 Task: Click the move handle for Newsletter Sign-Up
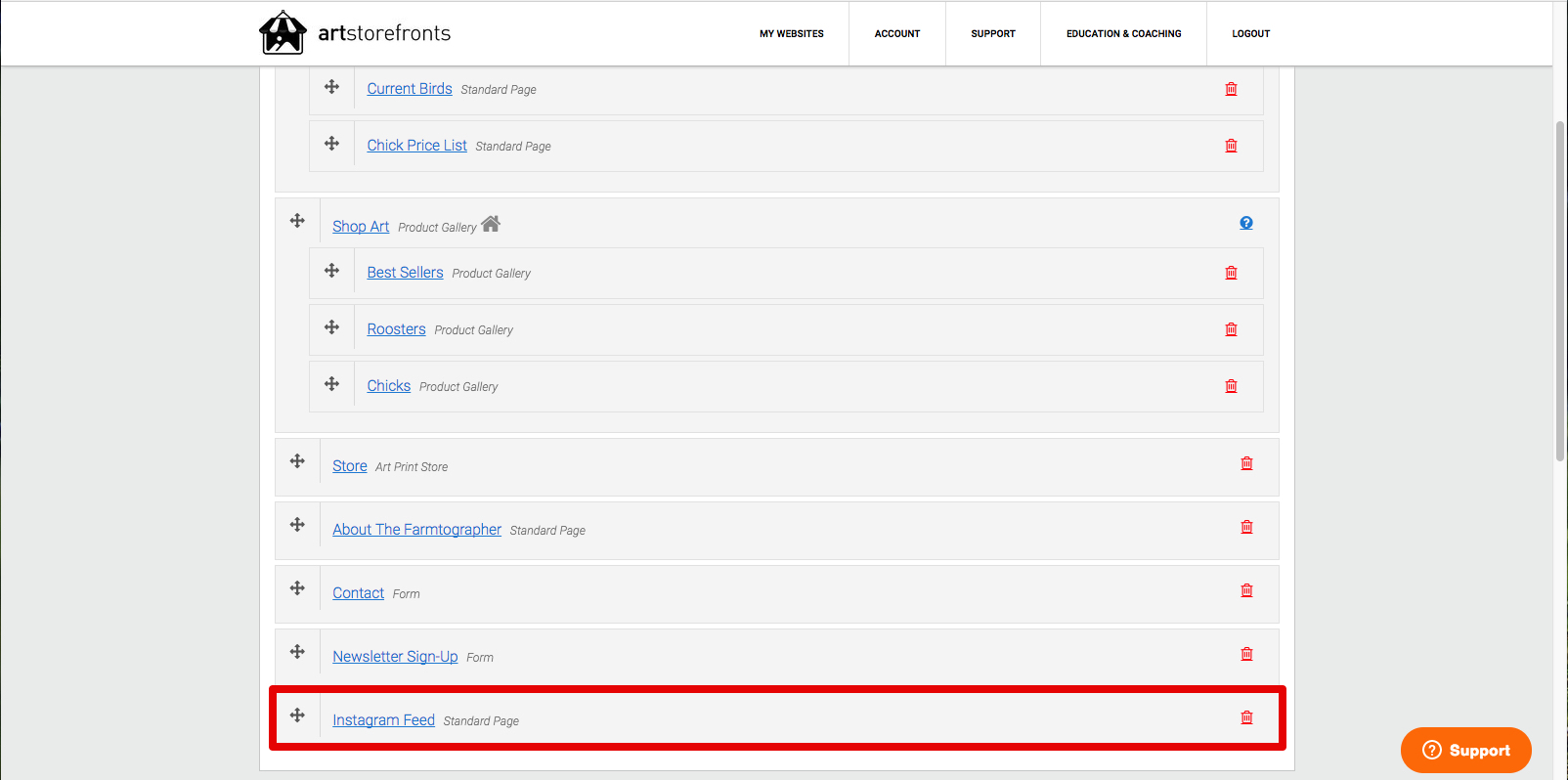click(297, 652)
